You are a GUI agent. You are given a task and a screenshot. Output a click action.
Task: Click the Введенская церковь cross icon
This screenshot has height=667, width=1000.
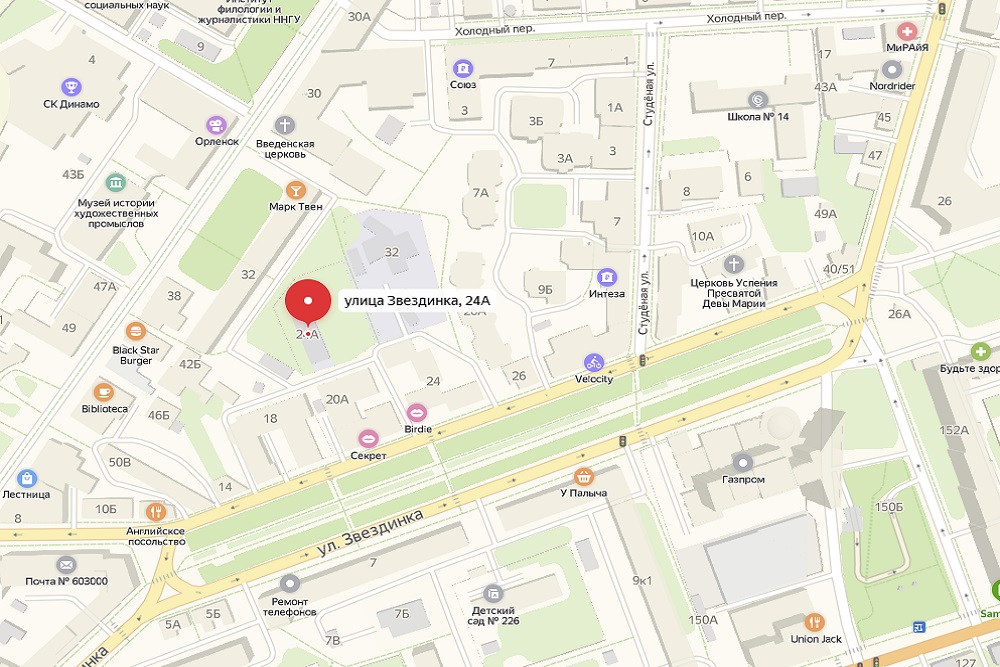284,125
